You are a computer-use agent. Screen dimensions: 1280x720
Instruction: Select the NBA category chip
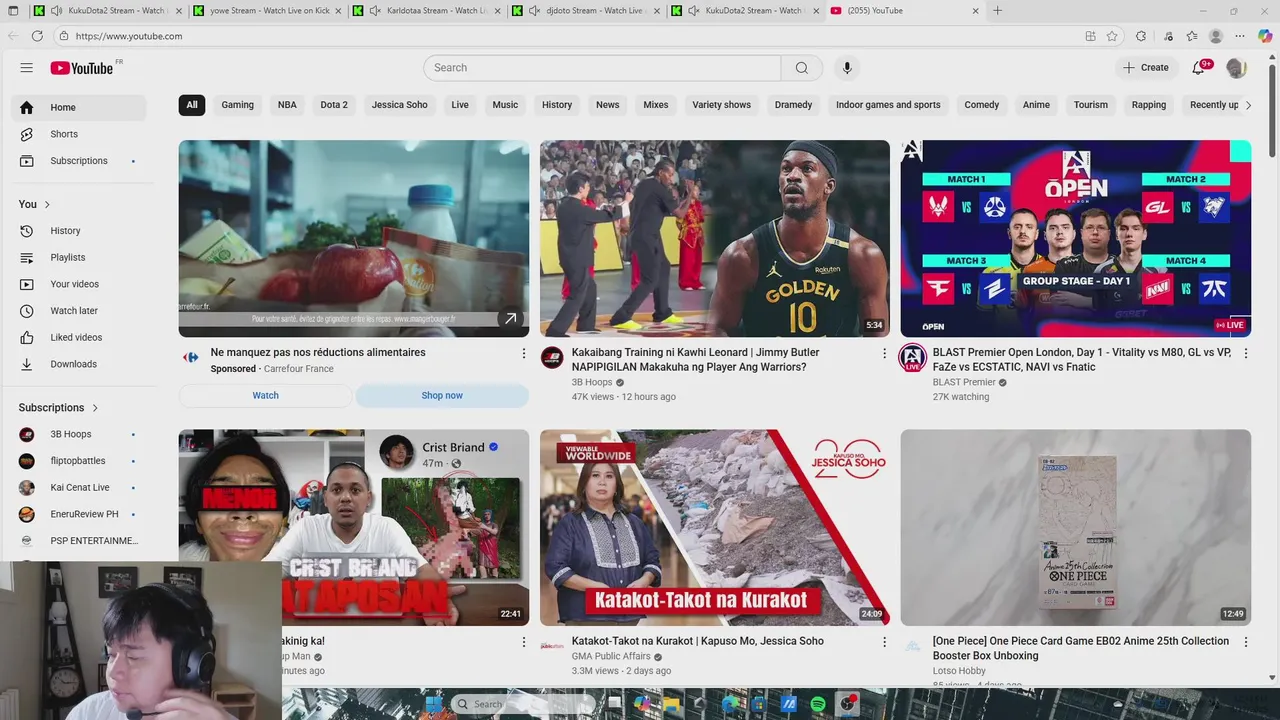(x=287, y=105)
